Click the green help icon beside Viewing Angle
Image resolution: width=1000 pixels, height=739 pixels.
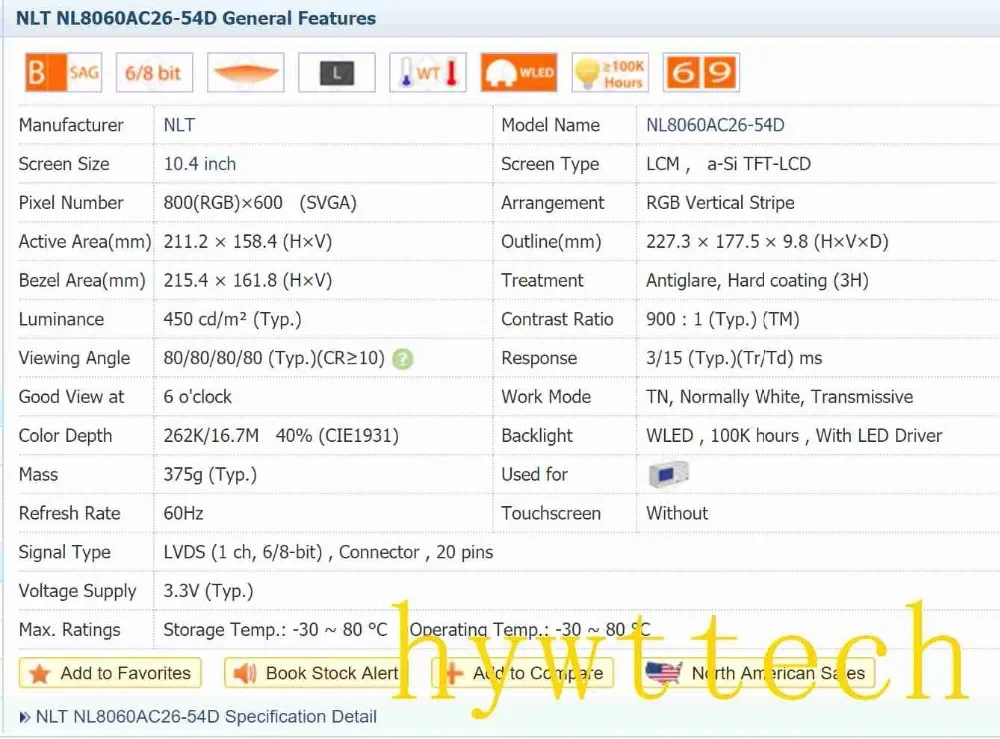click(403, 359)
